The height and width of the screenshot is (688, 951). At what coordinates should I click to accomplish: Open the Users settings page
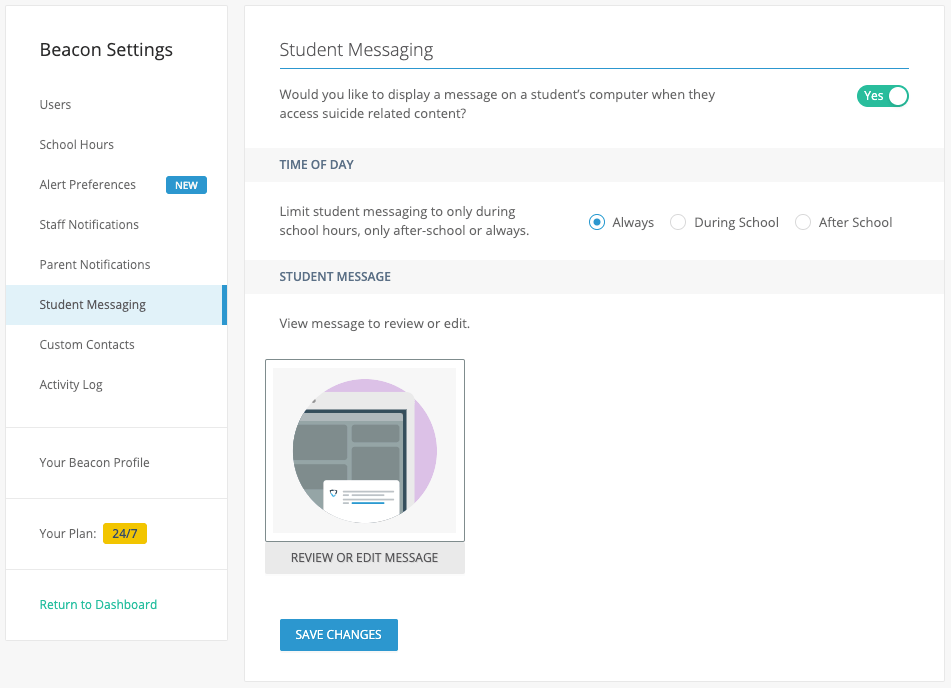click(55, 104)
